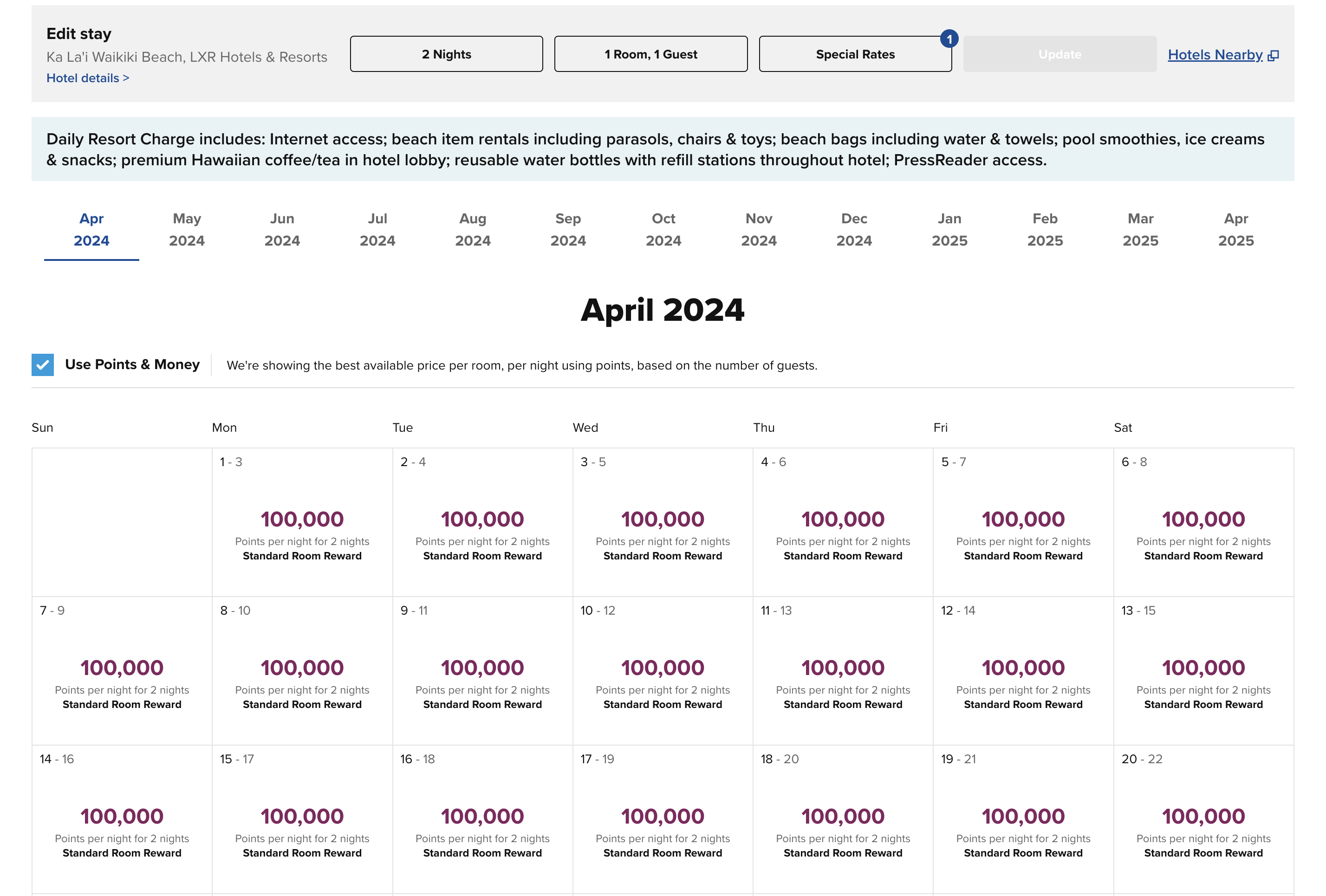Select the 2 - 4 stay date cell
1326x896 pixels.
(x=483, y=522)
